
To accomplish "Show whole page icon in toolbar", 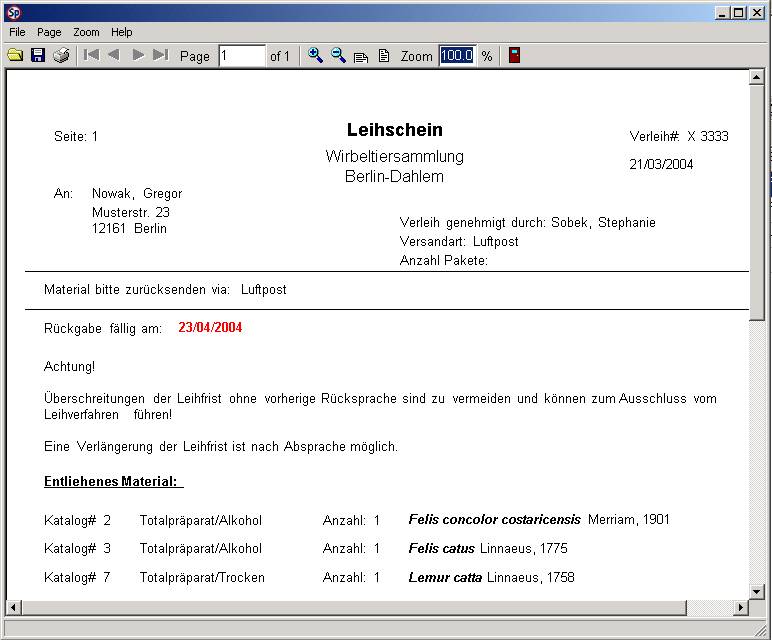I will coord(384,56).
